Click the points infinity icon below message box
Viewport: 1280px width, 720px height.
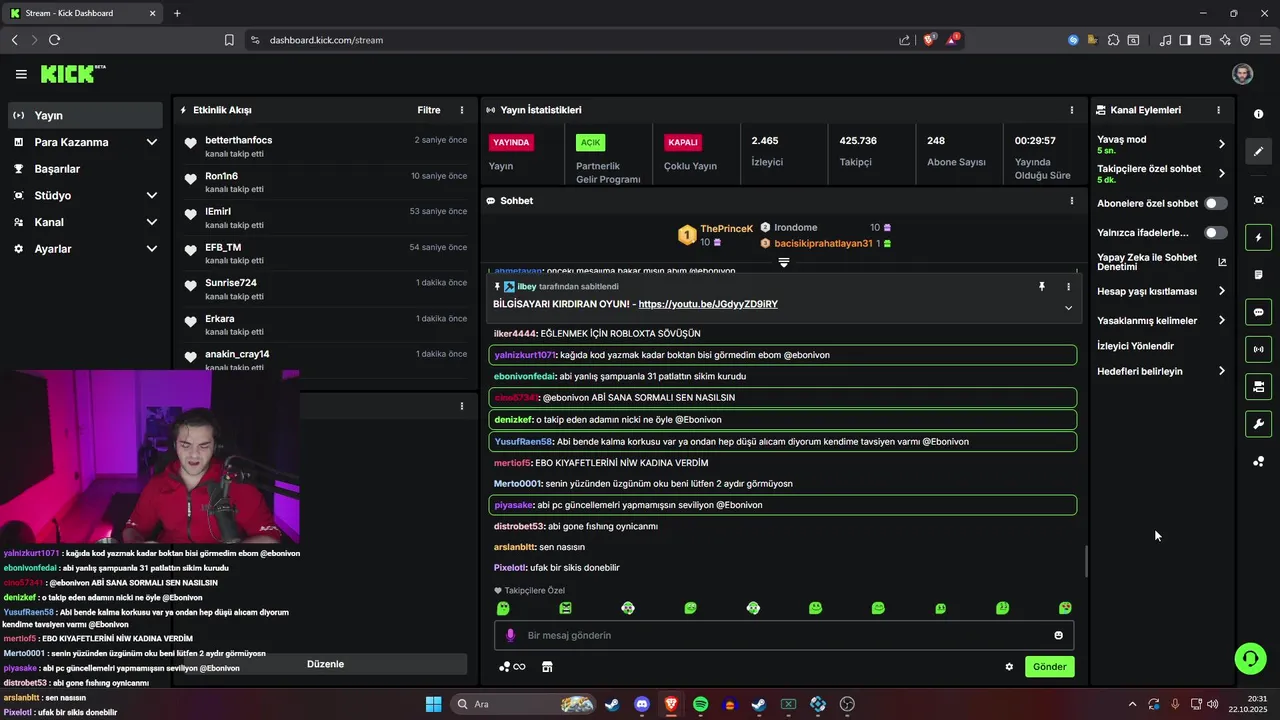point(512,667)
